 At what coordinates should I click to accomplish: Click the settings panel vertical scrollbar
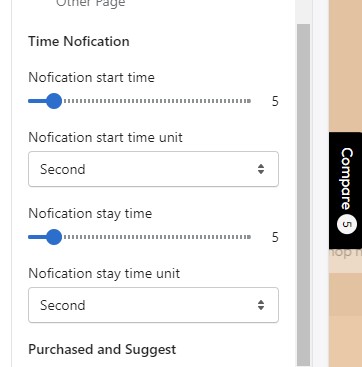click(x=303, y=195)
